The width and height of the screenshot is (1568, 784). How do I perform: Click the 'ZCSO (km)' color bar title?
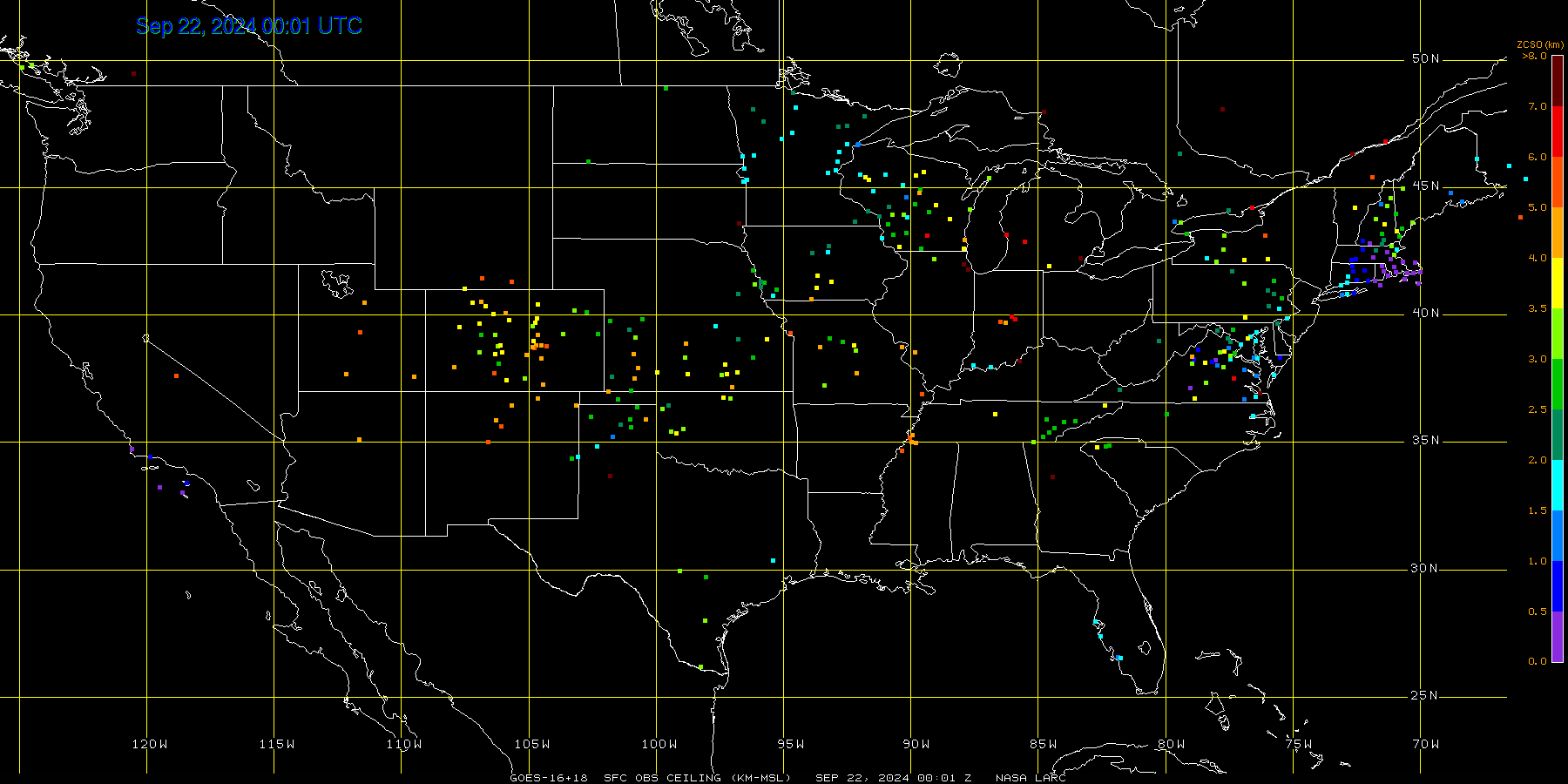click(x=1540, y=45)
